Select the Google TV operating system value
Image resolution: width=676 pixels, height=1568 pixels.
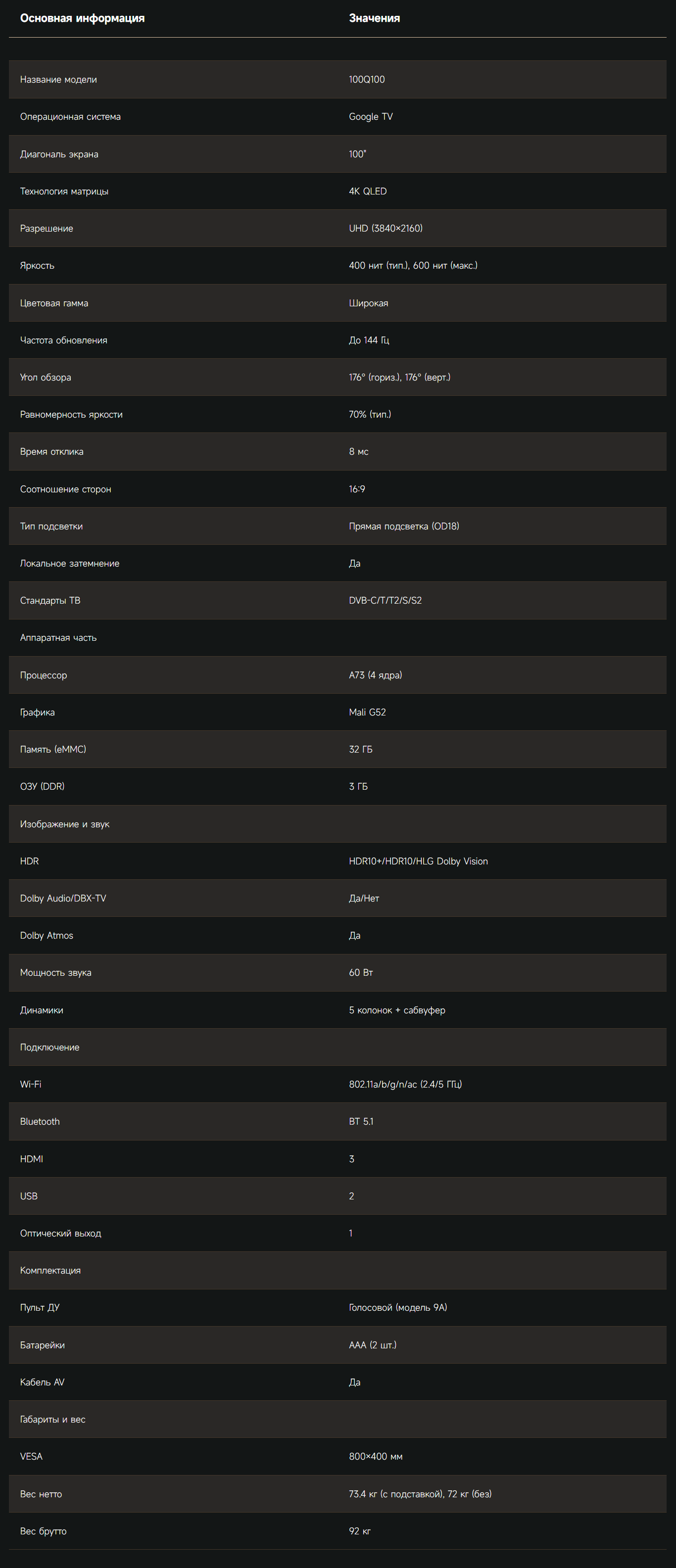371,117
